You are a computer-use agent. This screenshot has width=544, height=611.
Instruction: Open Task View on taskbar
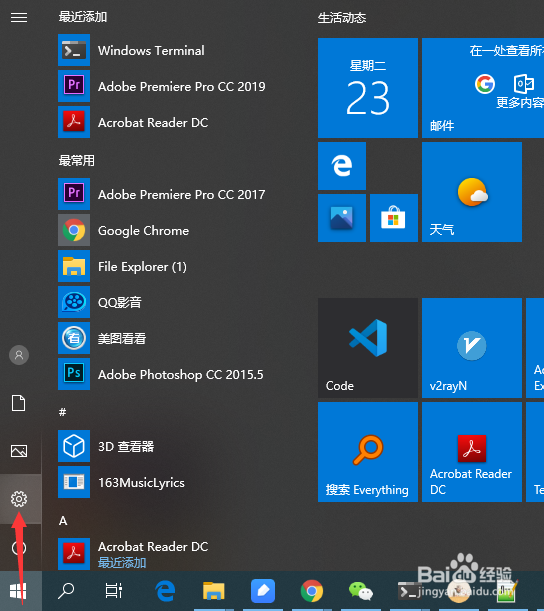pyautogui.click(x=114, y=591)
